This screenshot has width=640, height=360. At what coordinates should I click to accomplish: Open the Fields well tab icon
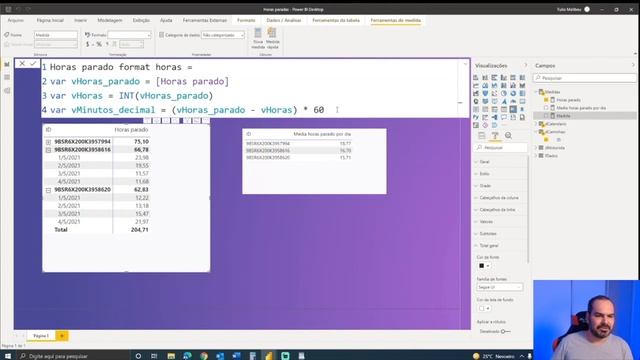(x=482, y=136)
